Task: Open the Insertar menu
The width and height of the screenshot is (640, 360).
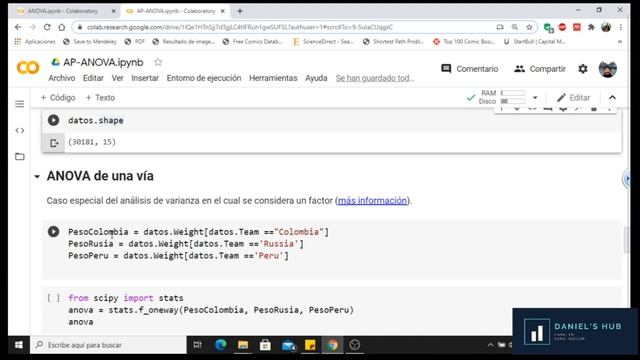Action: 145,78
